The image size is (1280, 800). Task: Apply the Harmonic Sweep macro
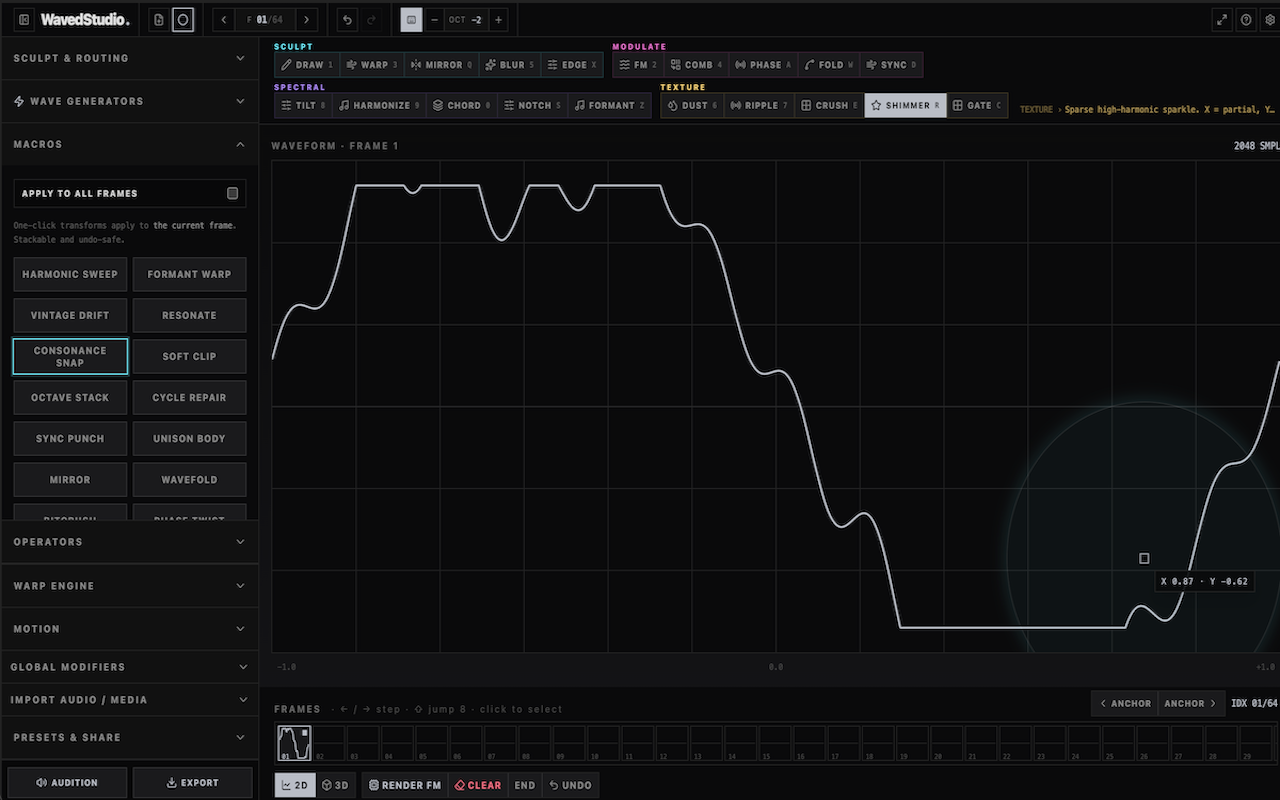pos(70,274)
